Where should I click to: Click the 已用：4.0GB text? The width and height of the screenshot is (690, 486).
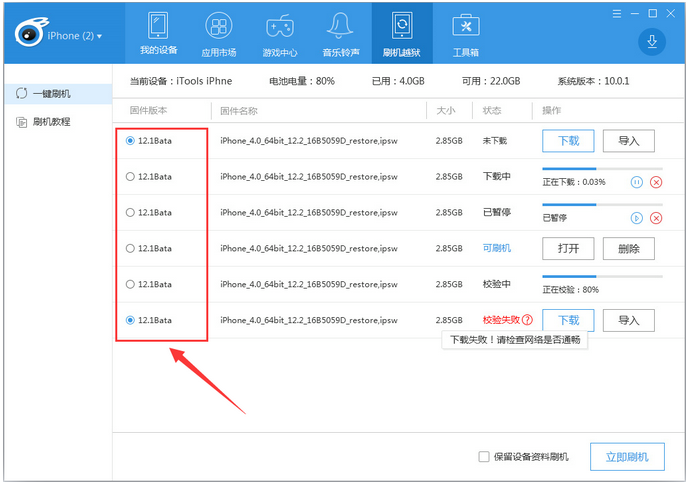pyautogui.click(x=398, y=81)
